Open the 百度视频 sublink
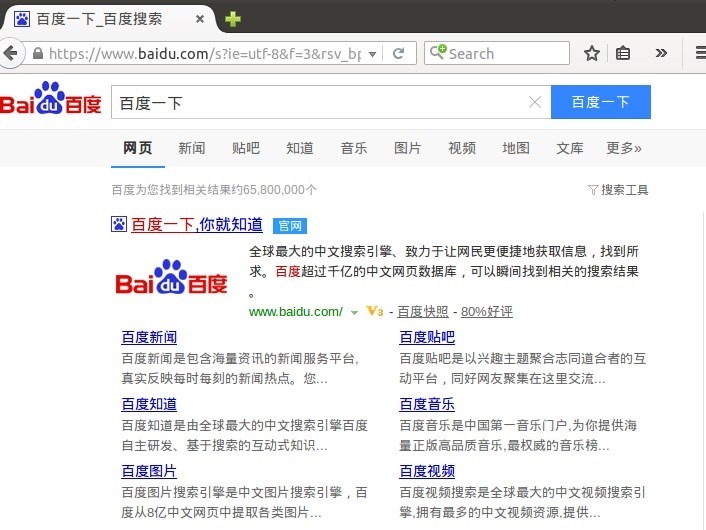Screen dimensions: 706x530 tap(427, 471)
